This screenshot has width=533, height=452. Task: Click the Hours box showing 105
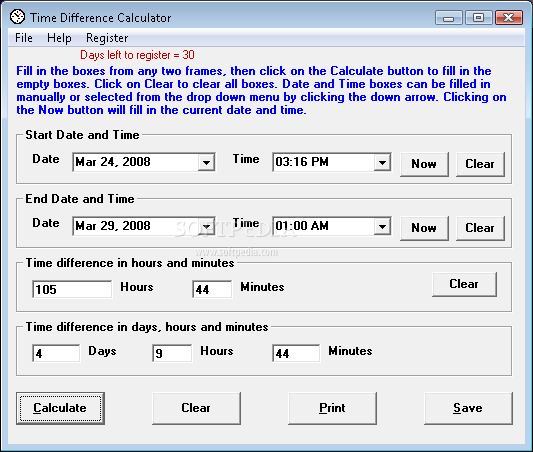click(x=72, y=290)
